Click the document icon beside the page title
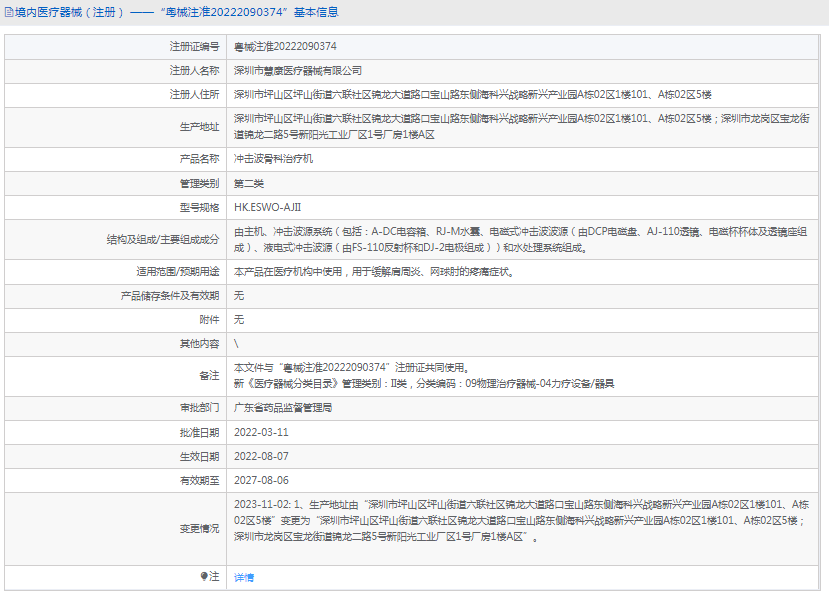Viewport: 829px width, 596px height. [9, 12]
